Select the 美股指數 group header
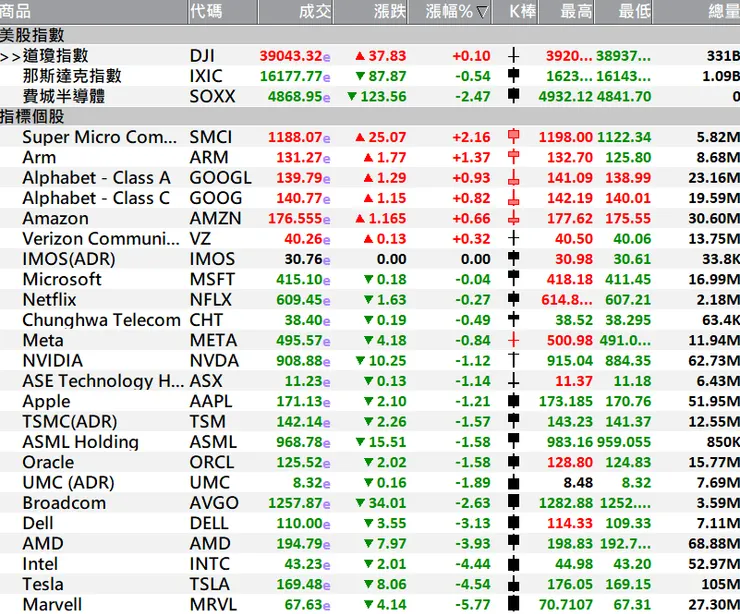The height and width of the screenshot is (614, 740). click(x=370, y=35)
